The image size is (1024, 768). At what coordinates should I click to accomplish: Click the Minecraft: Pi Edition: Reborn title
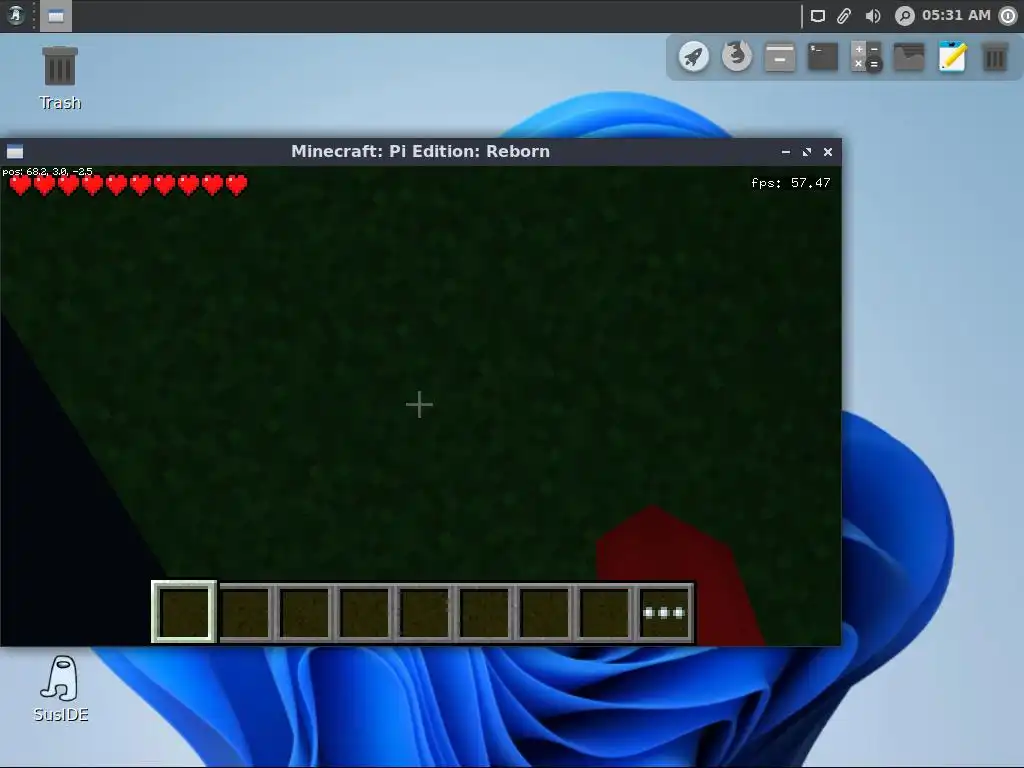click(421, 152)
